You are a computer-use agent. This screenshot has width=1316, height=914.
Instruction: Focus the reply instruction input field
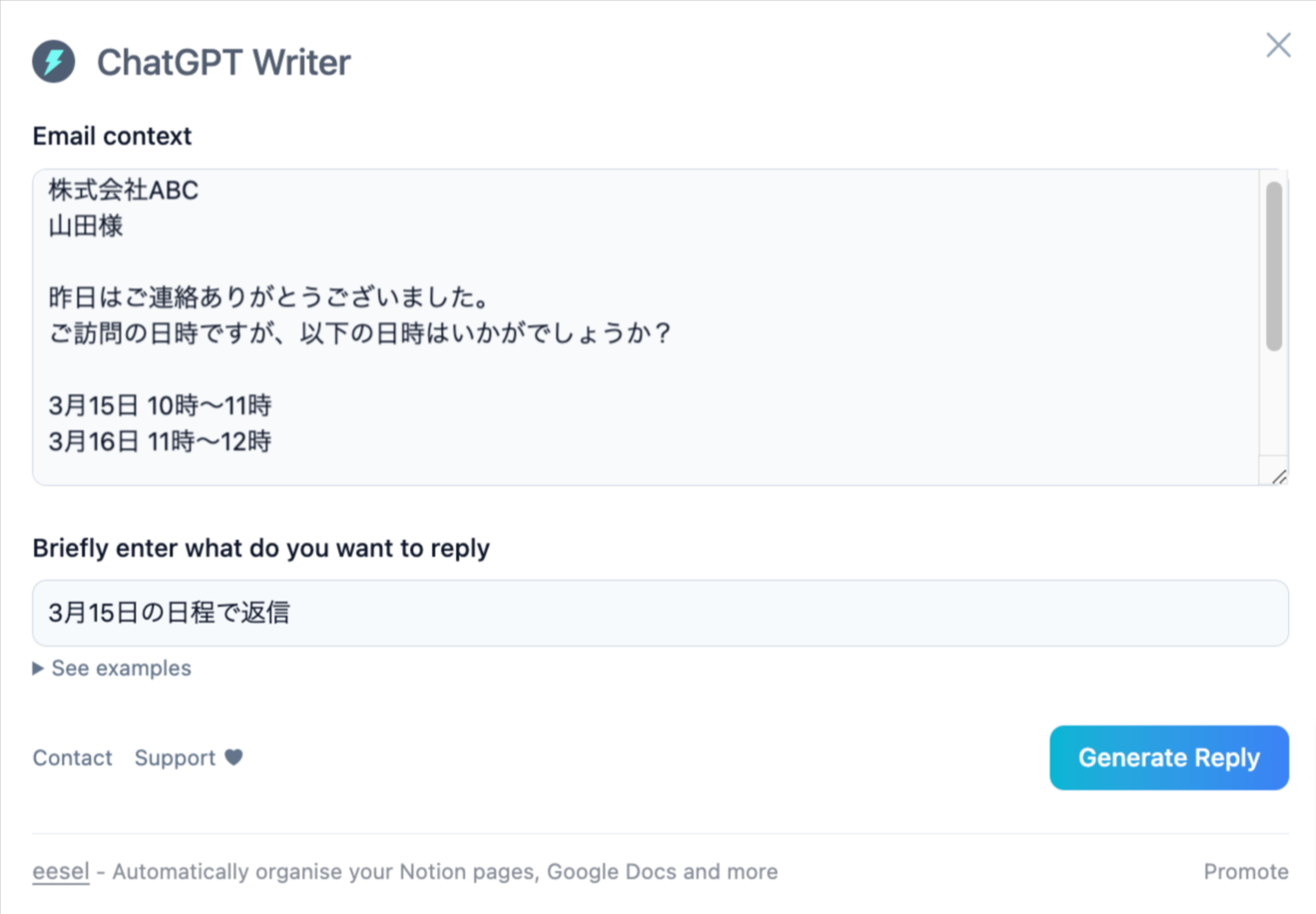[x=659, y=613]
